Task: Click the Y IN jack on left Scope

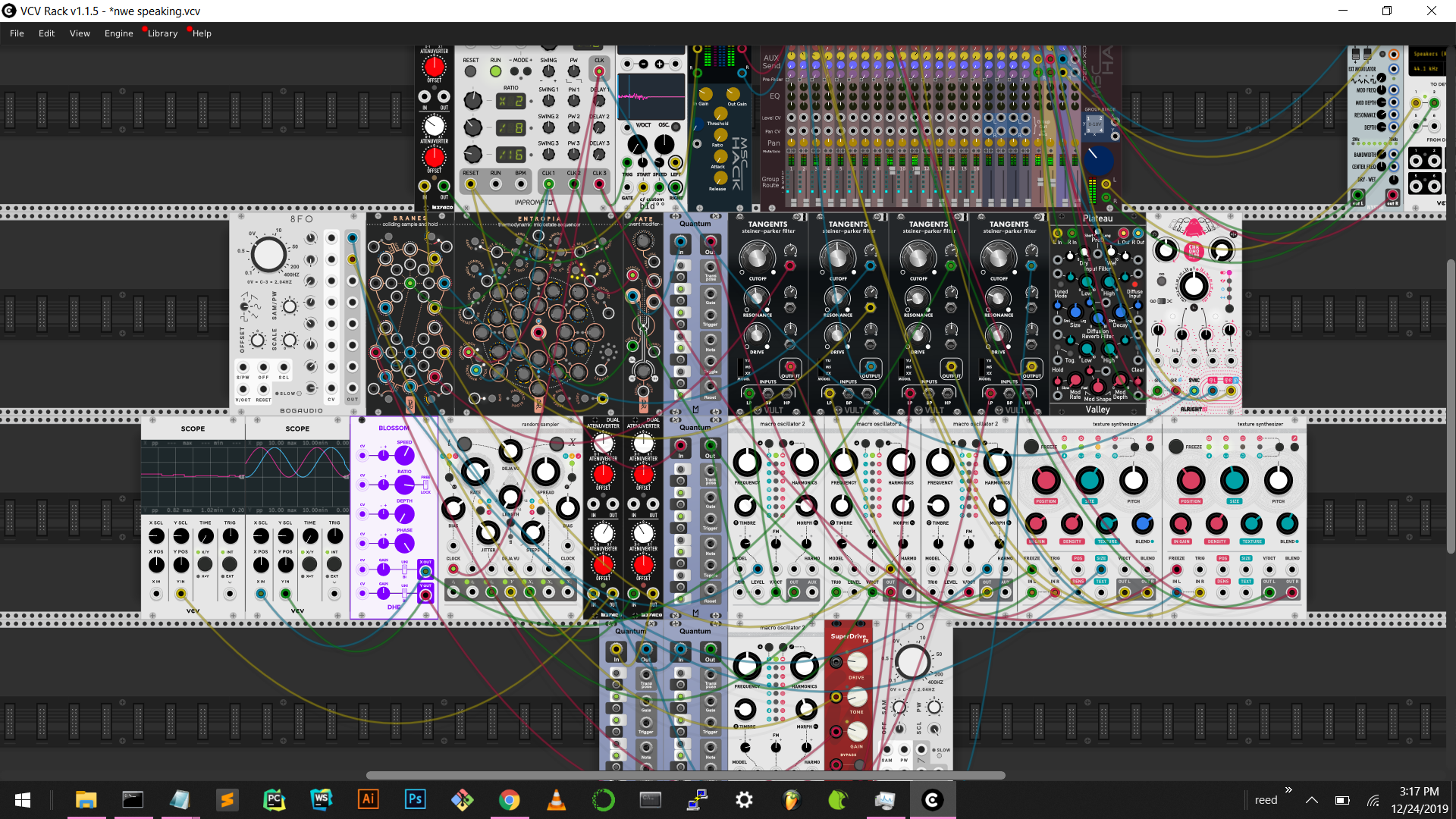Action: pos(181,593)
